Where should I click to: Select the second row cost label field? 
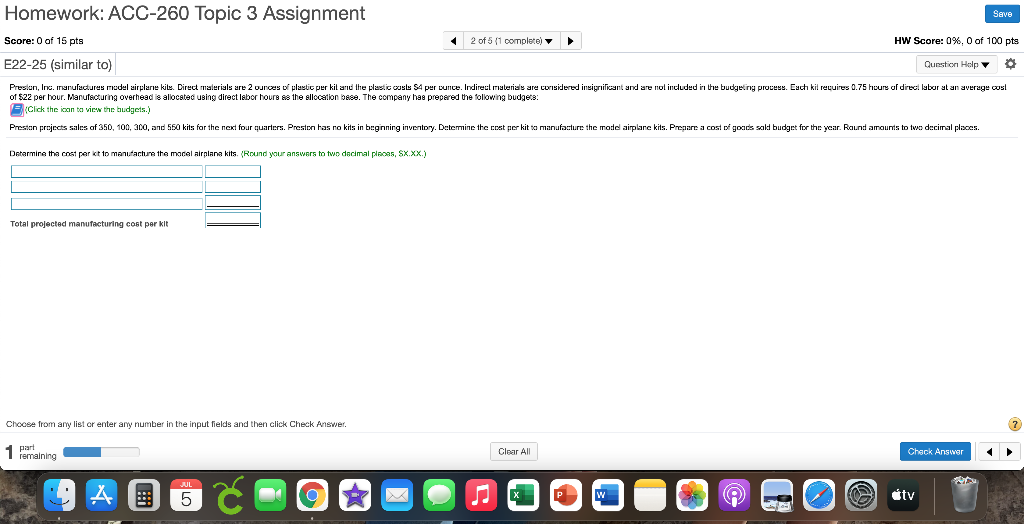[106, 187]
